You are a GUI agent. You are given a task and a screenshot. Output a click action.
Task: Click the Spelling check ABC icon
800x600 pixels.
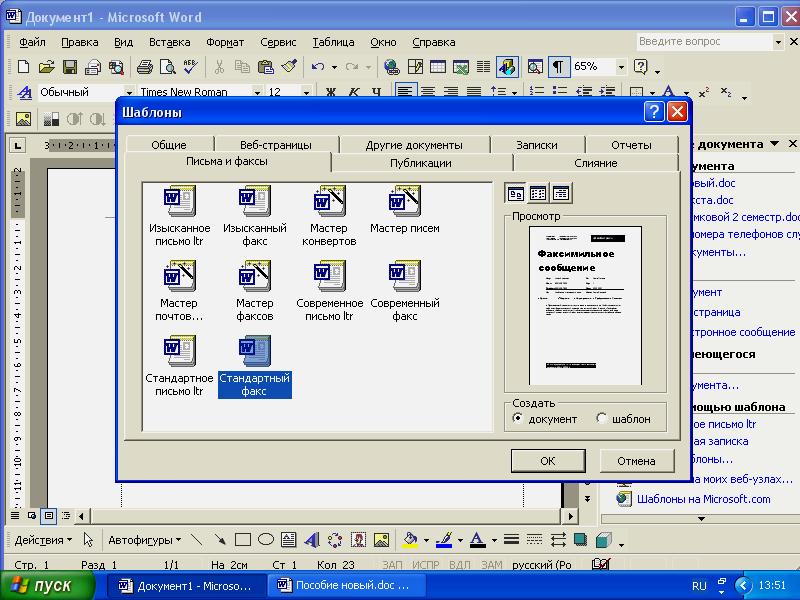(190, 67)
